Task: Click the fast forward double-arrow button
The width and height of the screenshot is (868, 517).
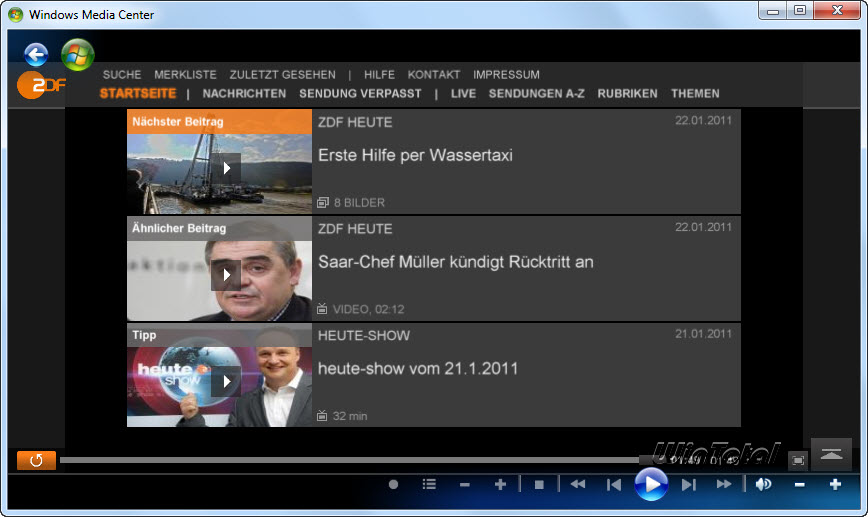Action: click(x=724, y=485)
